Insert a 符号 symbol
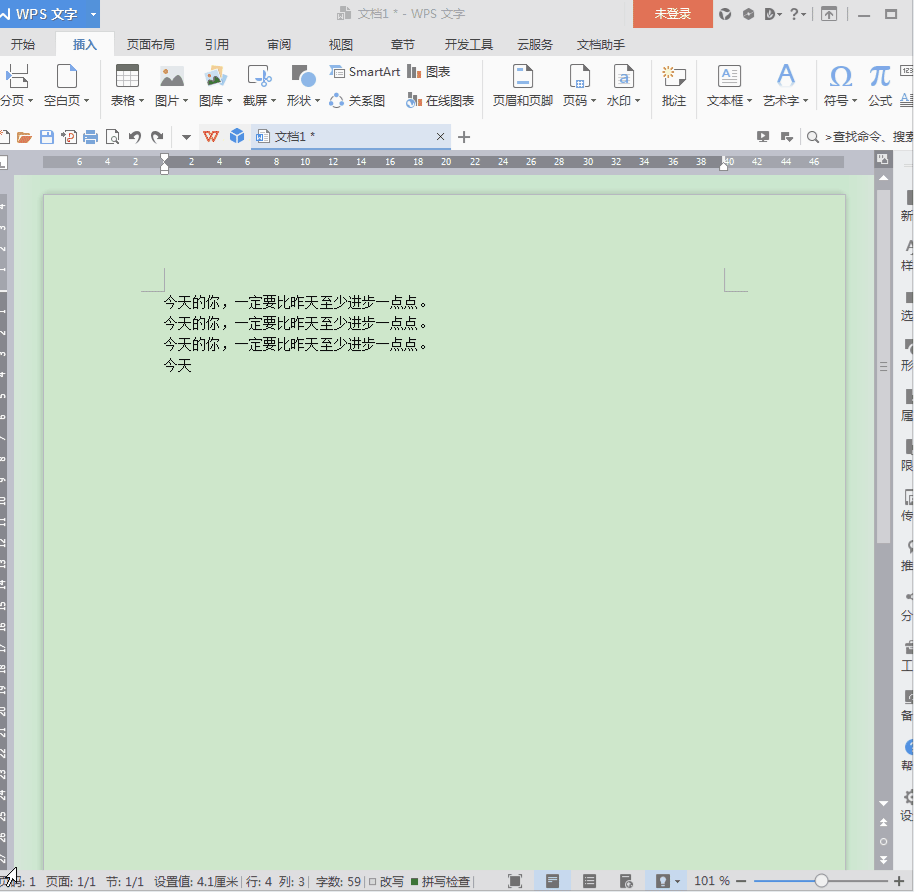Viewport: 914px width, 892px height. point(840,86)
